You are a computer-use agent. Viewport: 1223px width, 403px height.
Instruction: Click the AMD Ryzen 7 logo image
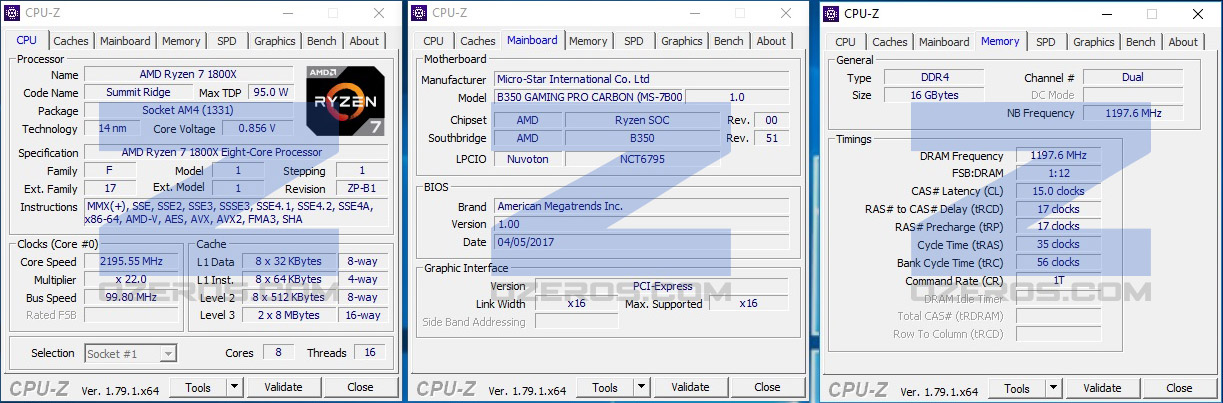point(344,101)
